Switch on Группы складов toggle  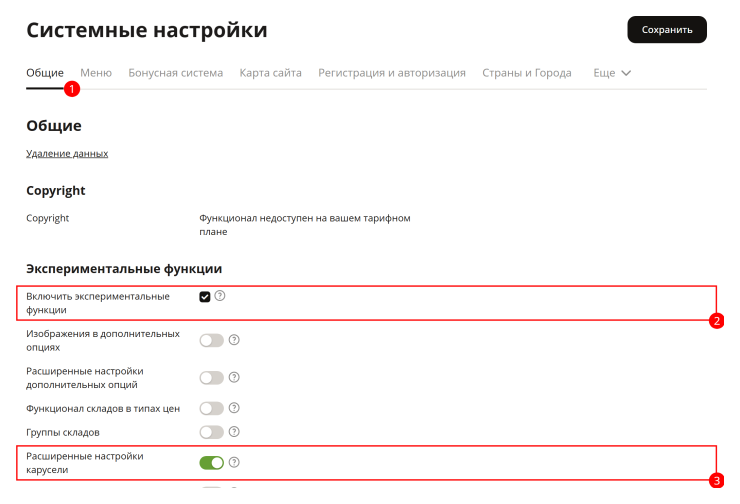click(211, 432)
